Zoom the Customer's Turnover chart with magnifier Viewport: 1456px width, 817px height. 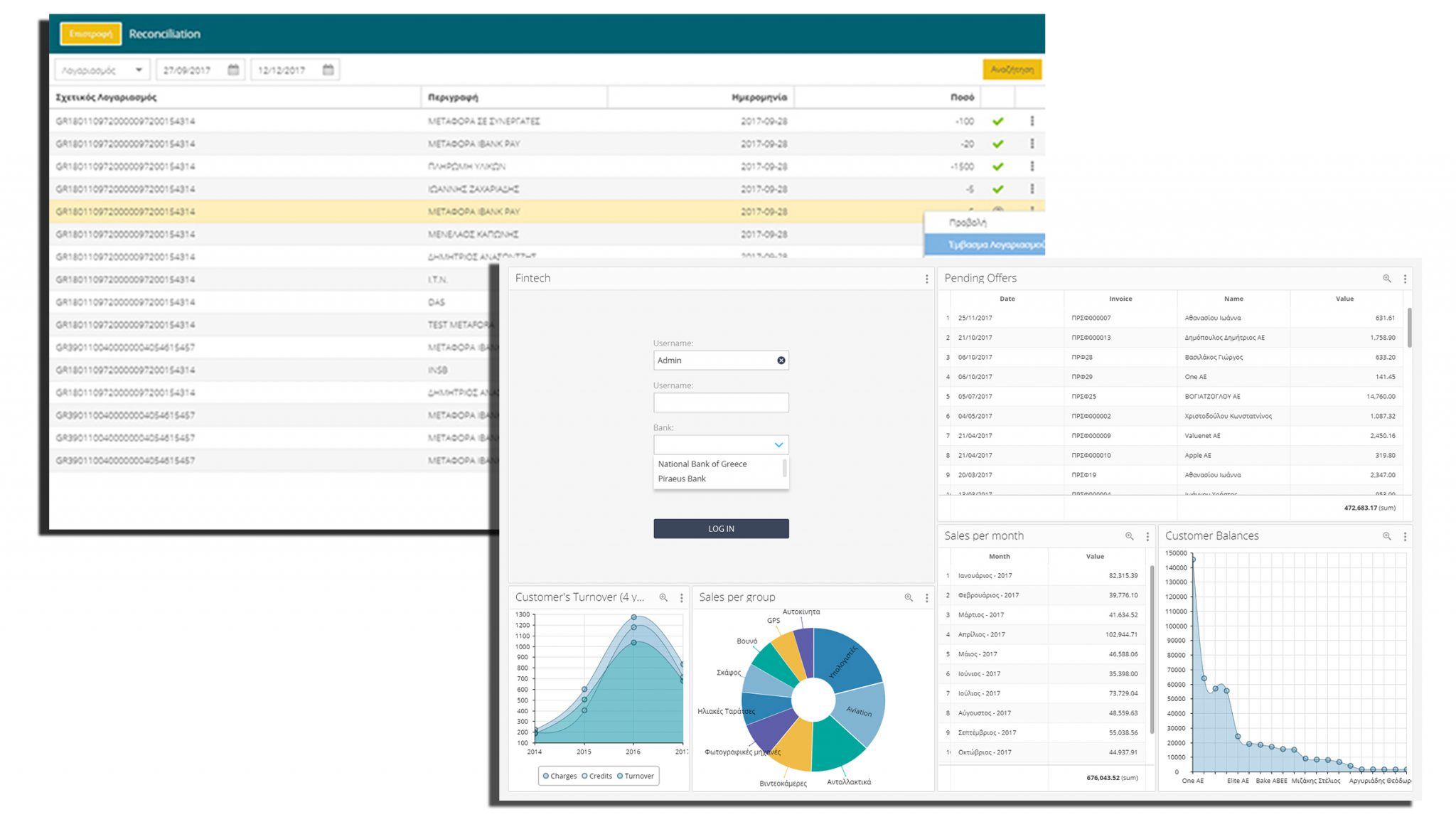(663, 597)
